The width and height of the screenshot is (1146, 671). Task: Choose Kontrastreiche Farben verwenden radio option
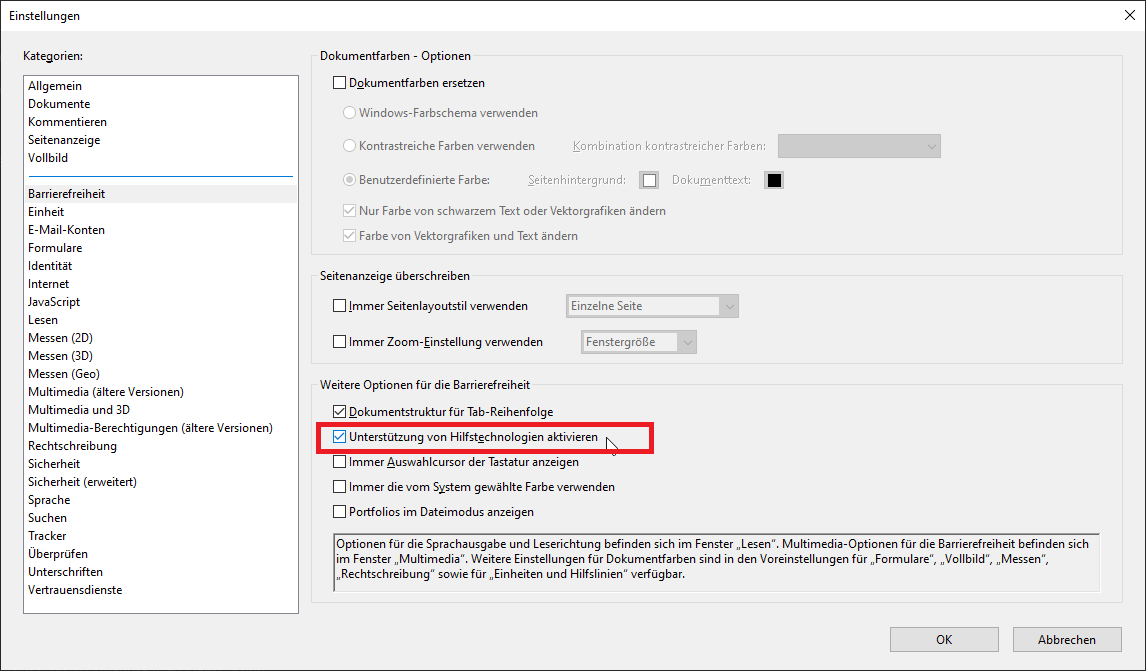tap(350, 146)
